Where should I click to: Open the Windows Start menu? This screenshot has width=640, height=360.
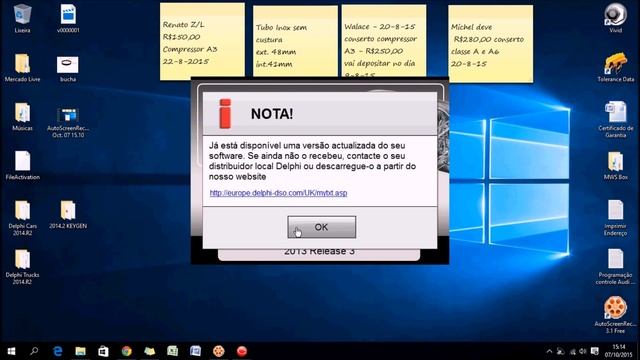click(11, 351)
